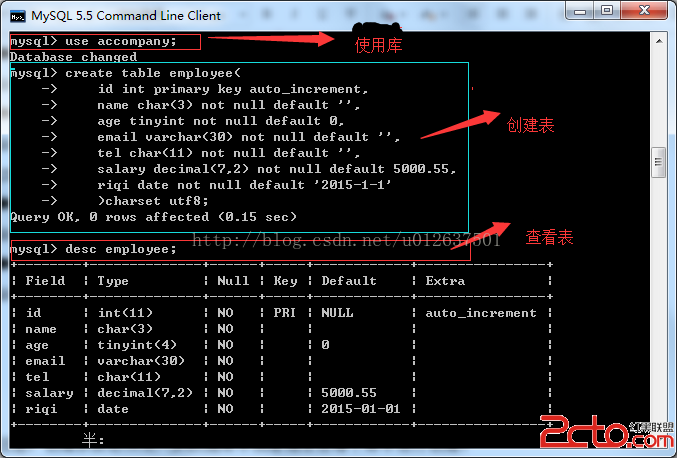Click the '0' default value of age

click(326, 345)
